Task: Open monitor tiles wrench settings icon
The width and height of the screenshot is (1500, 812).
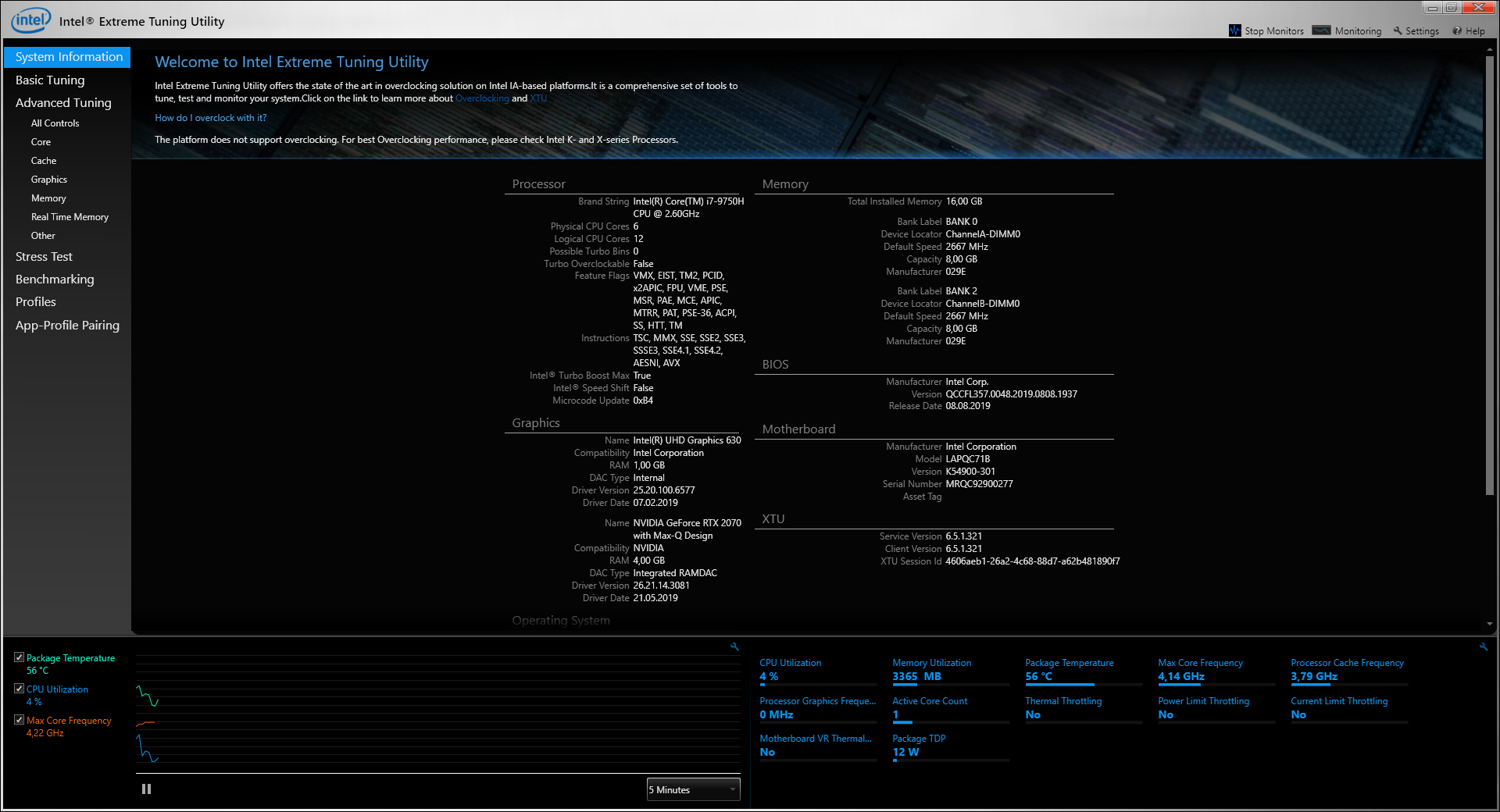Action: point(1484,646)
